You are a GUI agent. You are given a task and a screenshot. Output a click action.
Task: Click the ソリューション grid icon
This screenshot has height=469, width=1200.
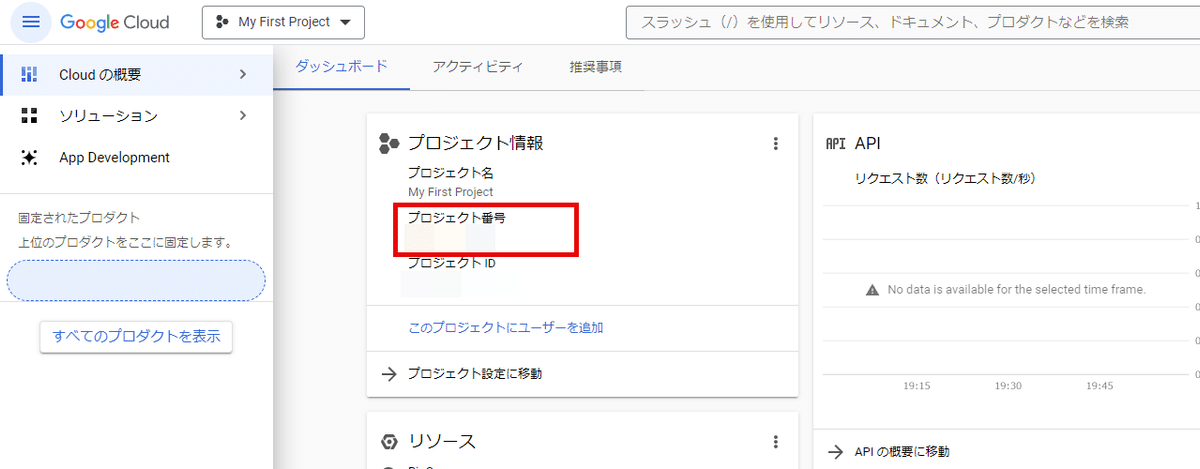(x=30, y=116)
